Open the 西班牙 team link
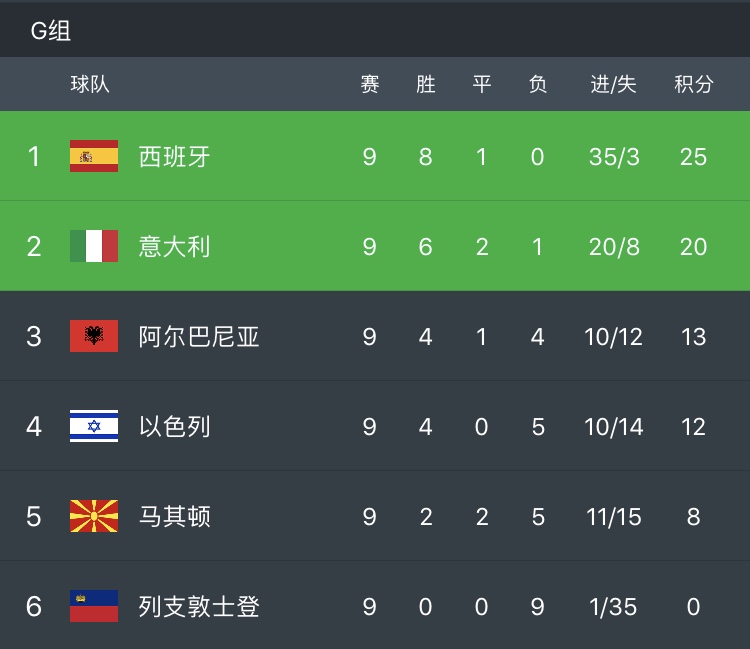750x649 pixels. pyautogui.click(x=174, y=157)
